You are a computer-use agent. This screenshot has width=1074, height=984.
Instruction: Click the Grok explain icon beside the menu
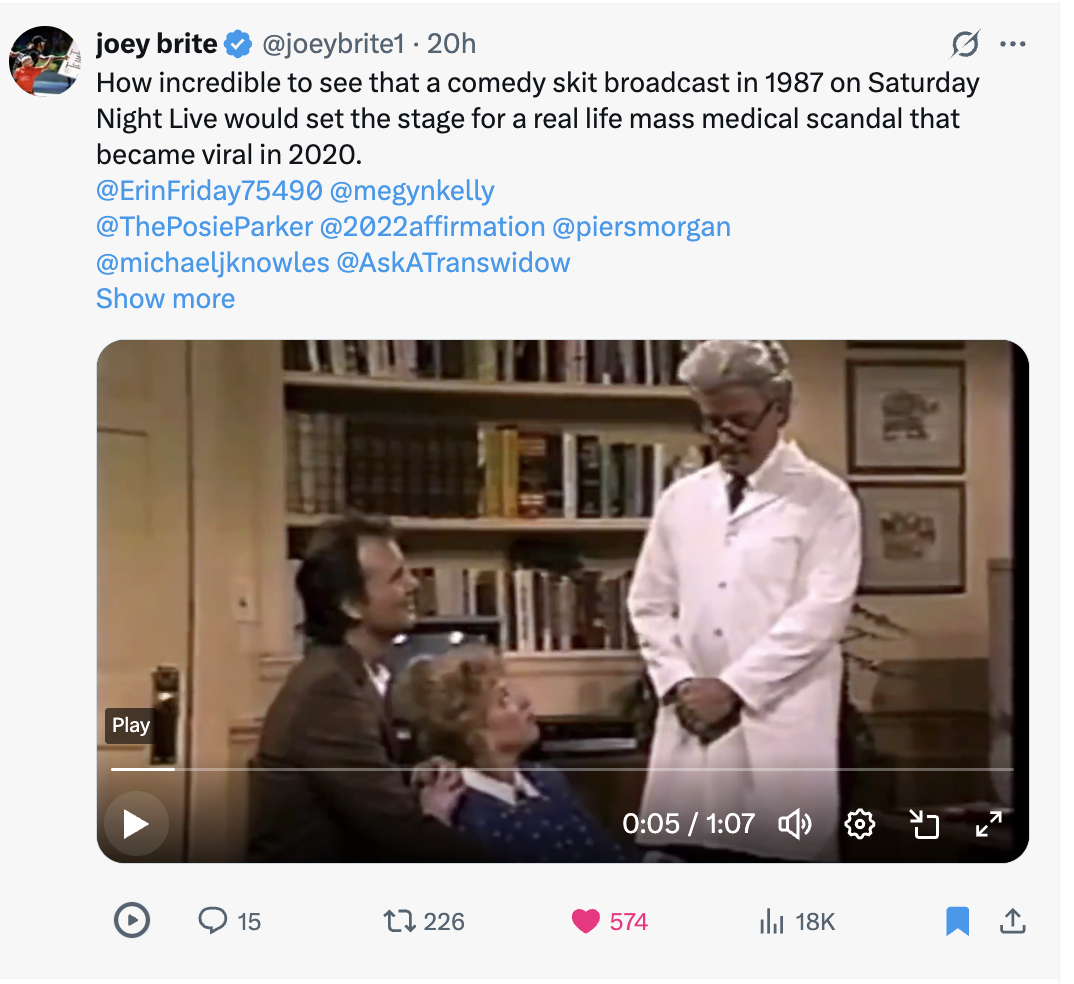965,44
